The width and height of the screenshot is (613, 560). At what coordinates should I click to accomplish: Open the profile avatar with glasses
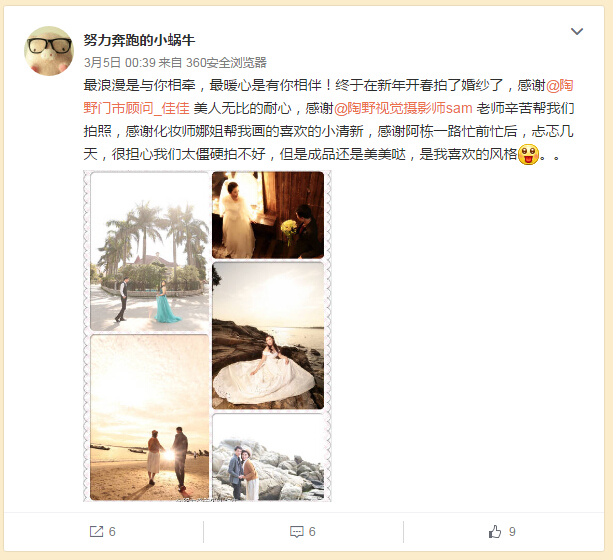pyautogui.click(x=49, y=51)
